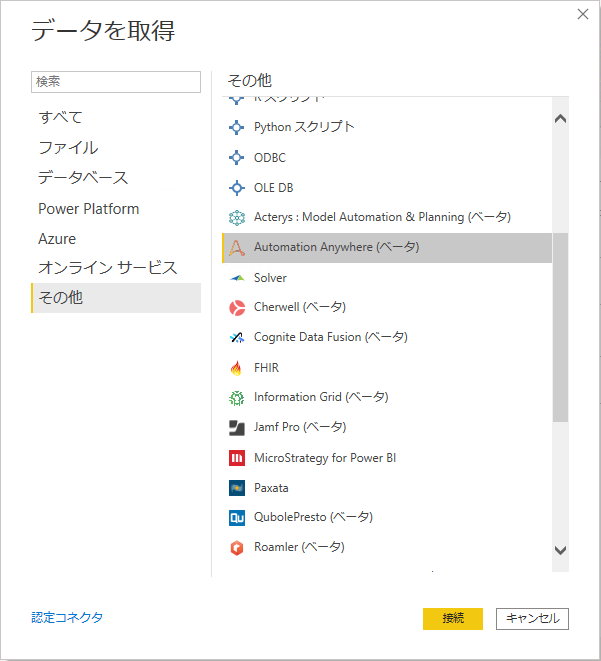This screenshot has height=661, width=601.
Task: Close the データを取得 dialog
Action: click(x=583, y=14)
